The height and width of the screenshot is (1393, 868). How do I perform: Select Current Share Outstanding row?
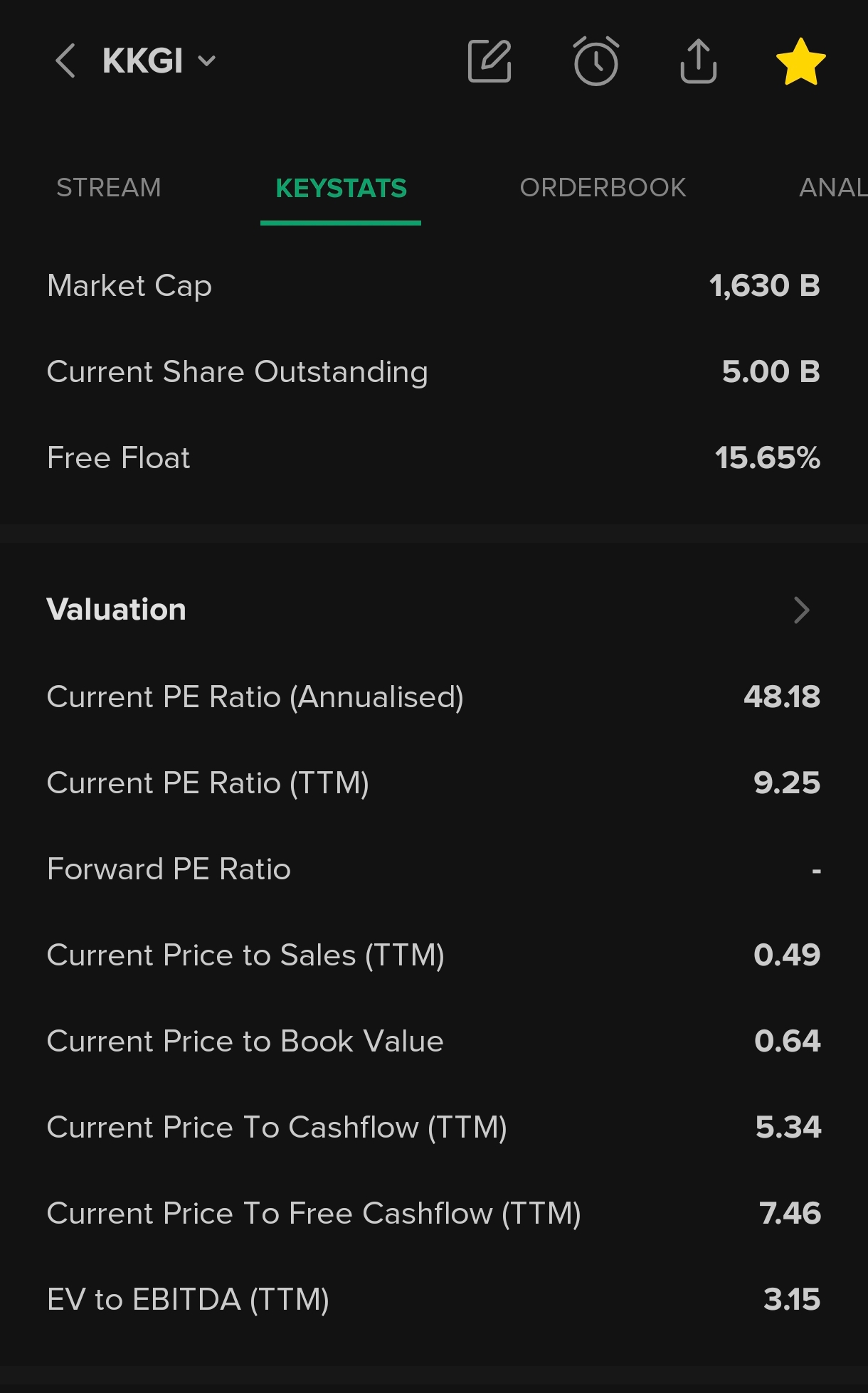[x=434, y=372]
